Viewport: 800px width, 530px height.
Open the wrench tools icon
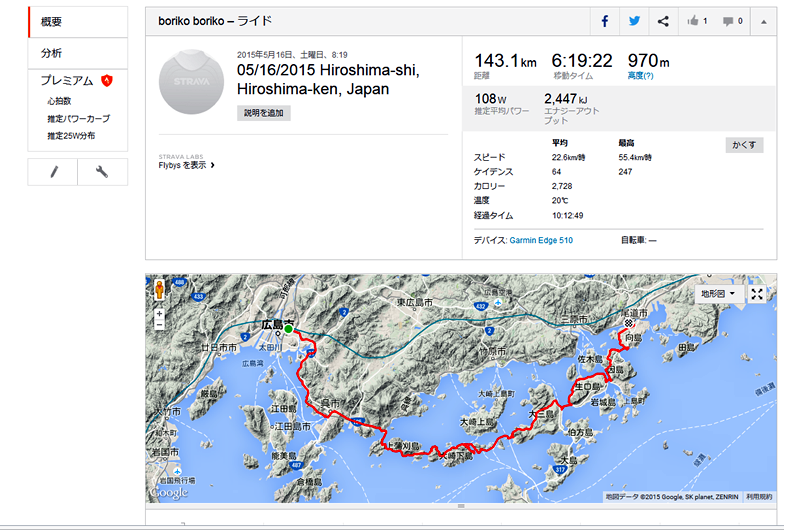tap(102, 172)
